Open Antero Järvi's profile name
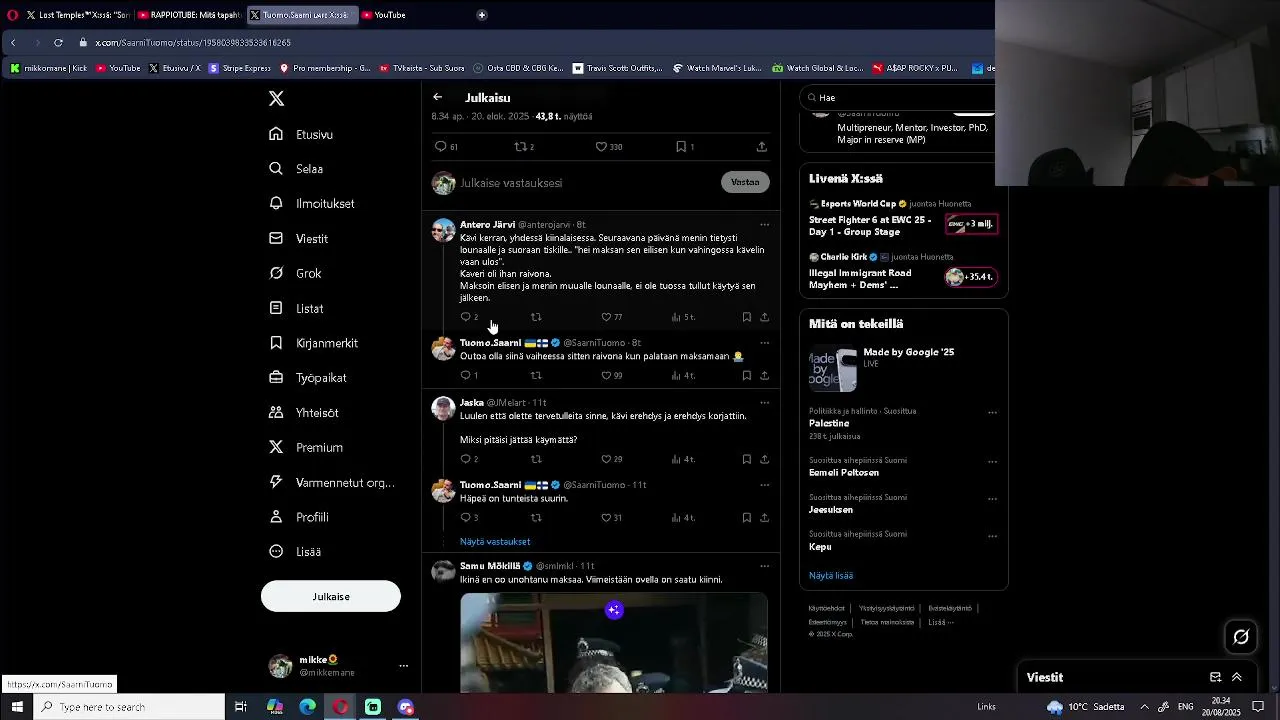This screenshot has height=720, width=1280. pos(487,225)
